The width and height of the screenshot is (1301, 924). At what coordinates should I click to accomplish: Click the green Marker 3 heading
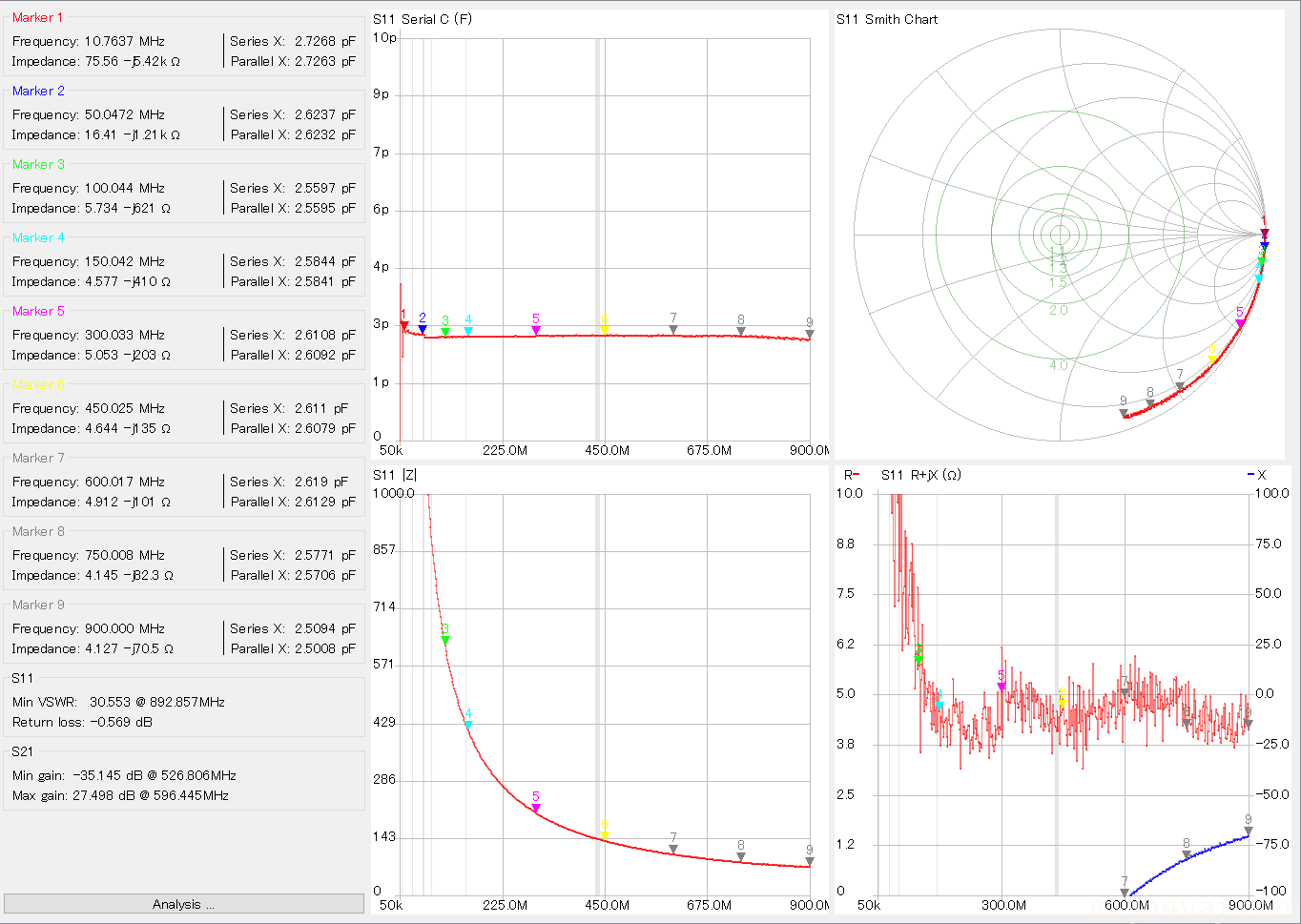click(x=38, y=164)
